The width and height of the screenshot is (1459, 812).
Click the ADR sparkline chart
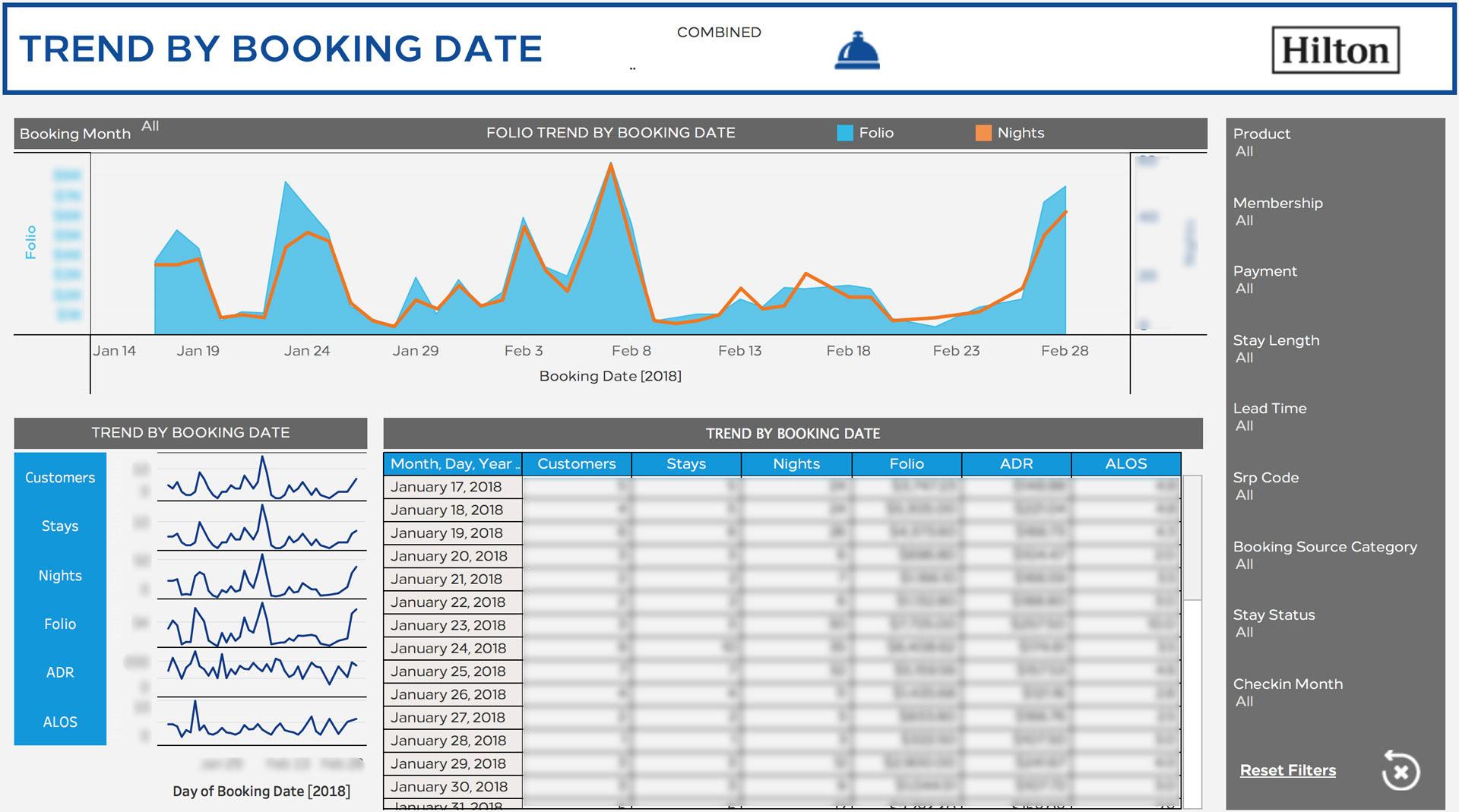pyautogui.click(x=262, y=672)
